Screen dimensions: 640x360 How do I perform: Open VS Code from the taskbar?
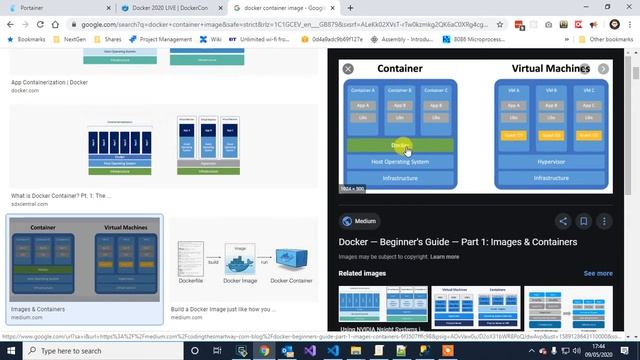[333, 351]
